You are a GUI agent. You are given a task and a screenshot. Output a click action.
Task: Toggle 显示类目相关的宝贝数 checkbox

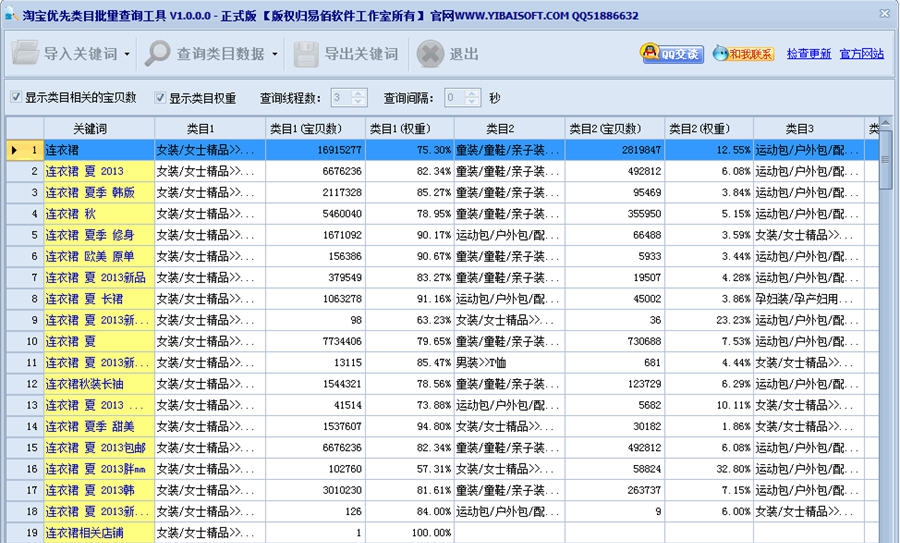point(16,97)
